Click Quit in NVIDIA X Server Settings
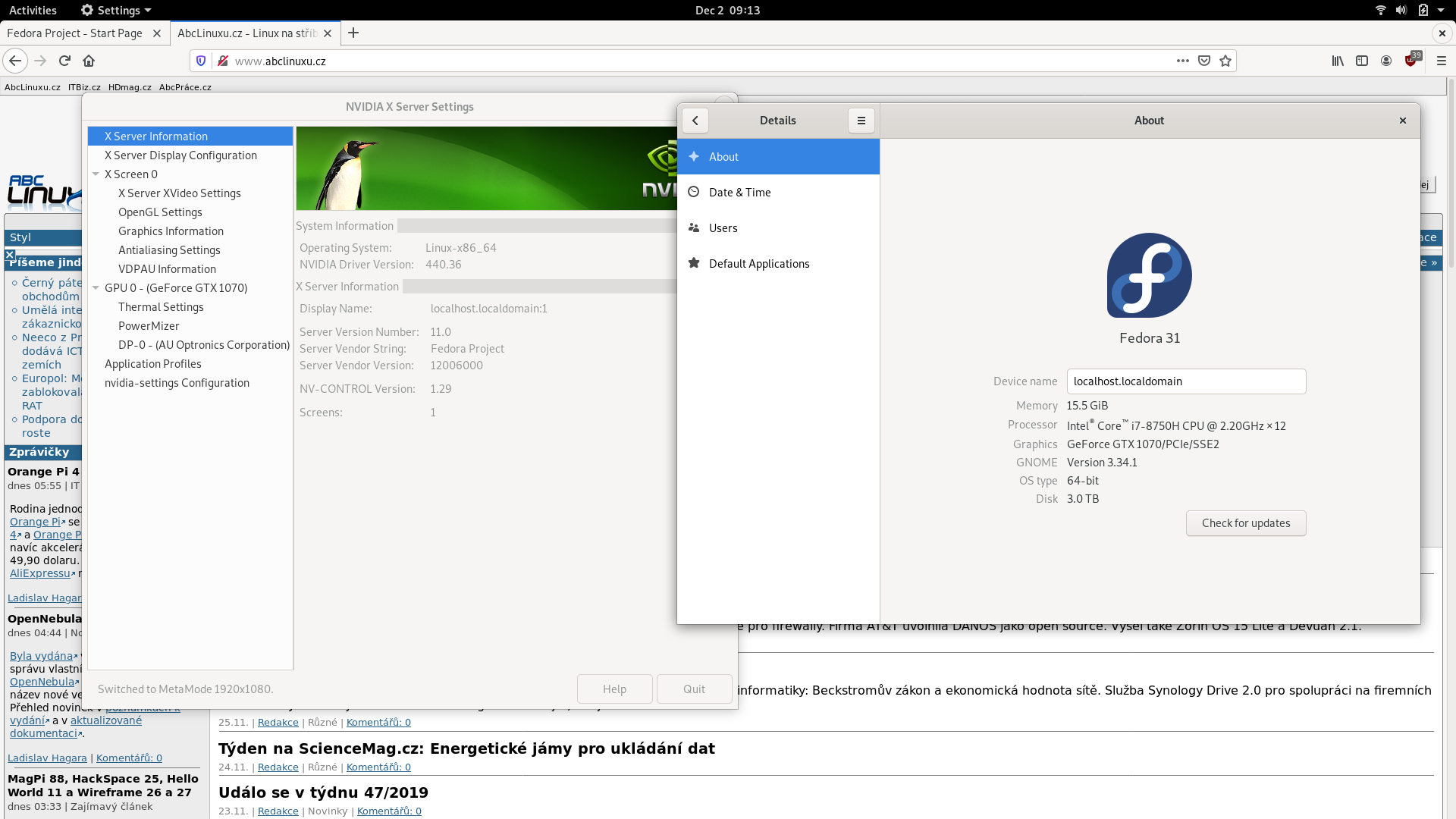The image size is (1456, 819). (x=694, y=689)
